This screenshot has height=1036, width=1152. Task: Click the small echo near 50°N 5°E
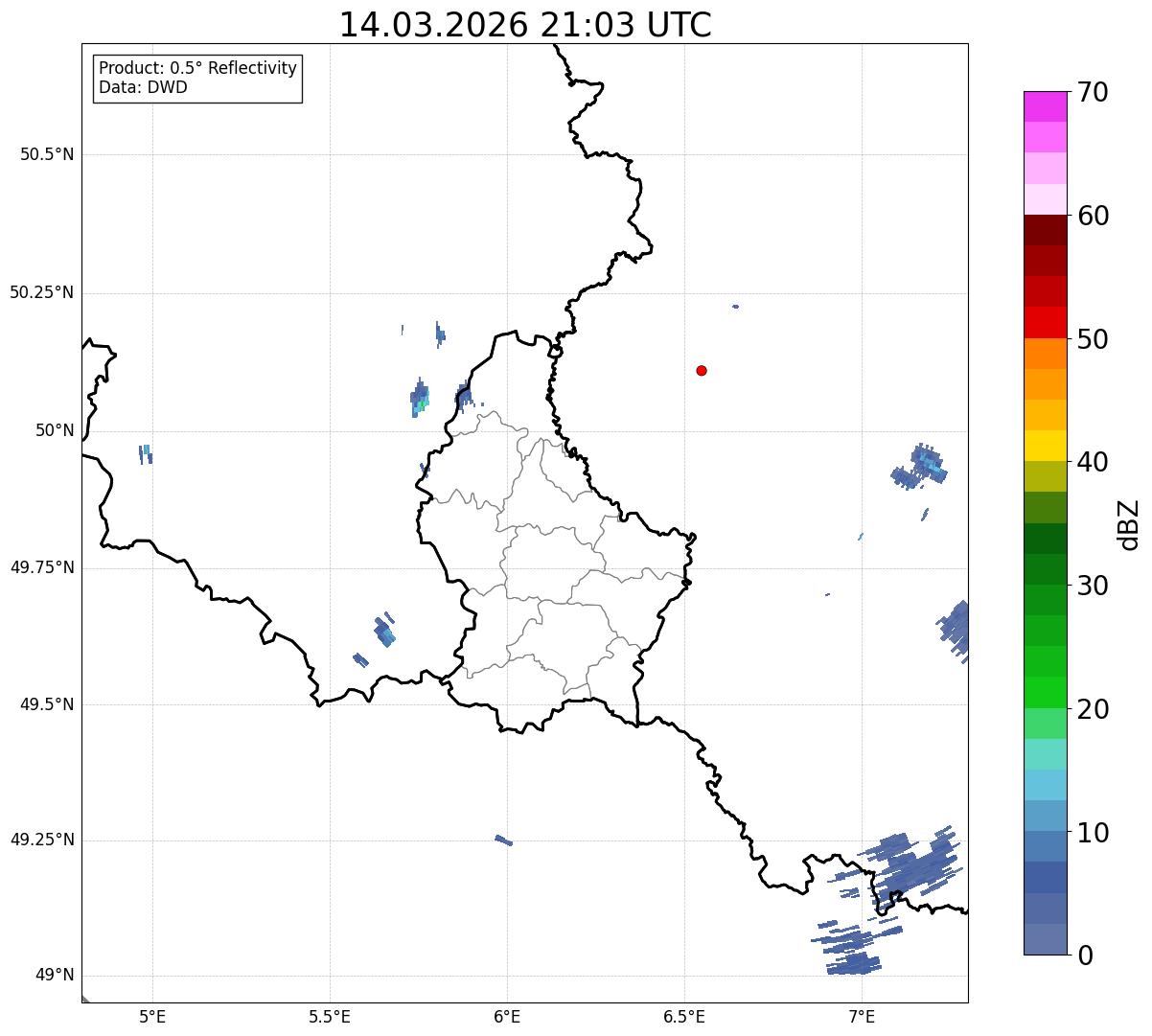(145, 454)
